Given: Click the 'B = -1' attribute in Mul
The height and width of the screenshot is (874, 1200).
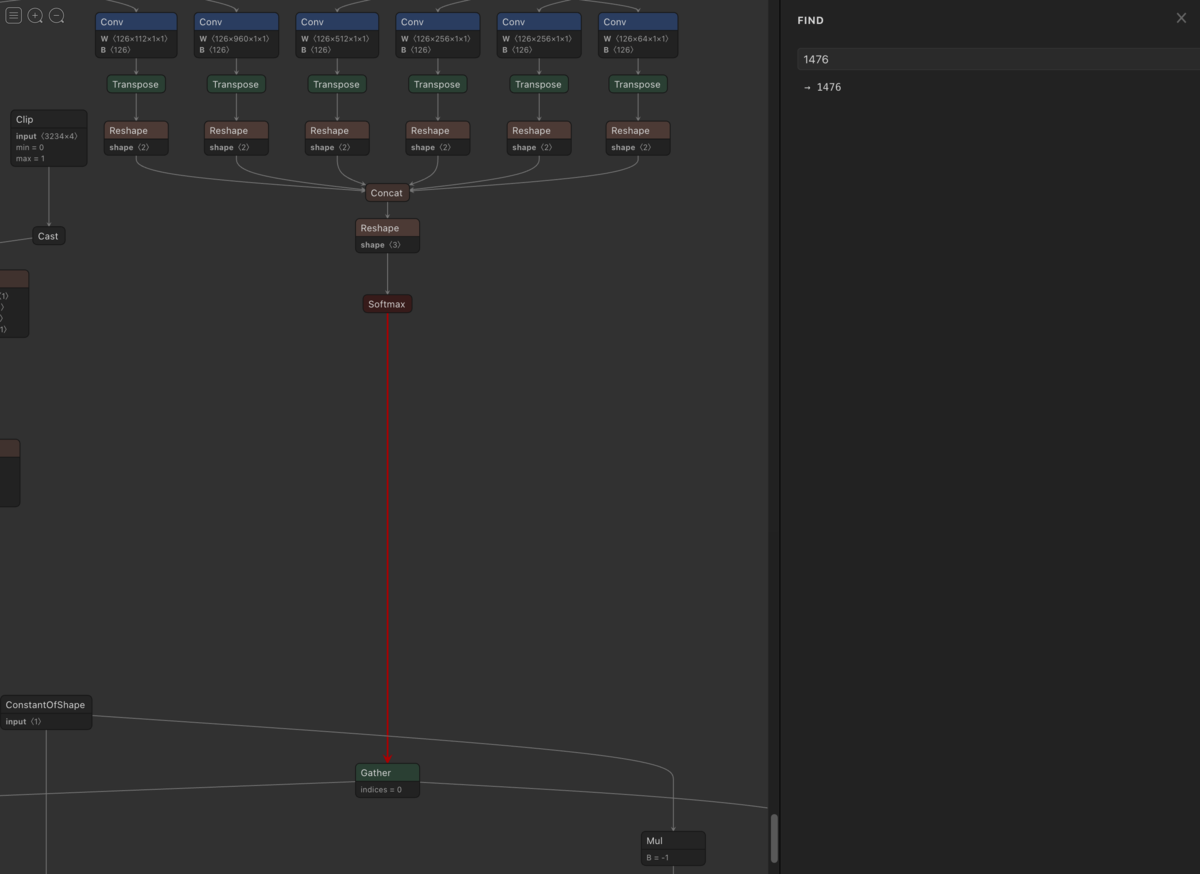Looking at the screenshot, I should pyautogui.click(x=657, y=857).
